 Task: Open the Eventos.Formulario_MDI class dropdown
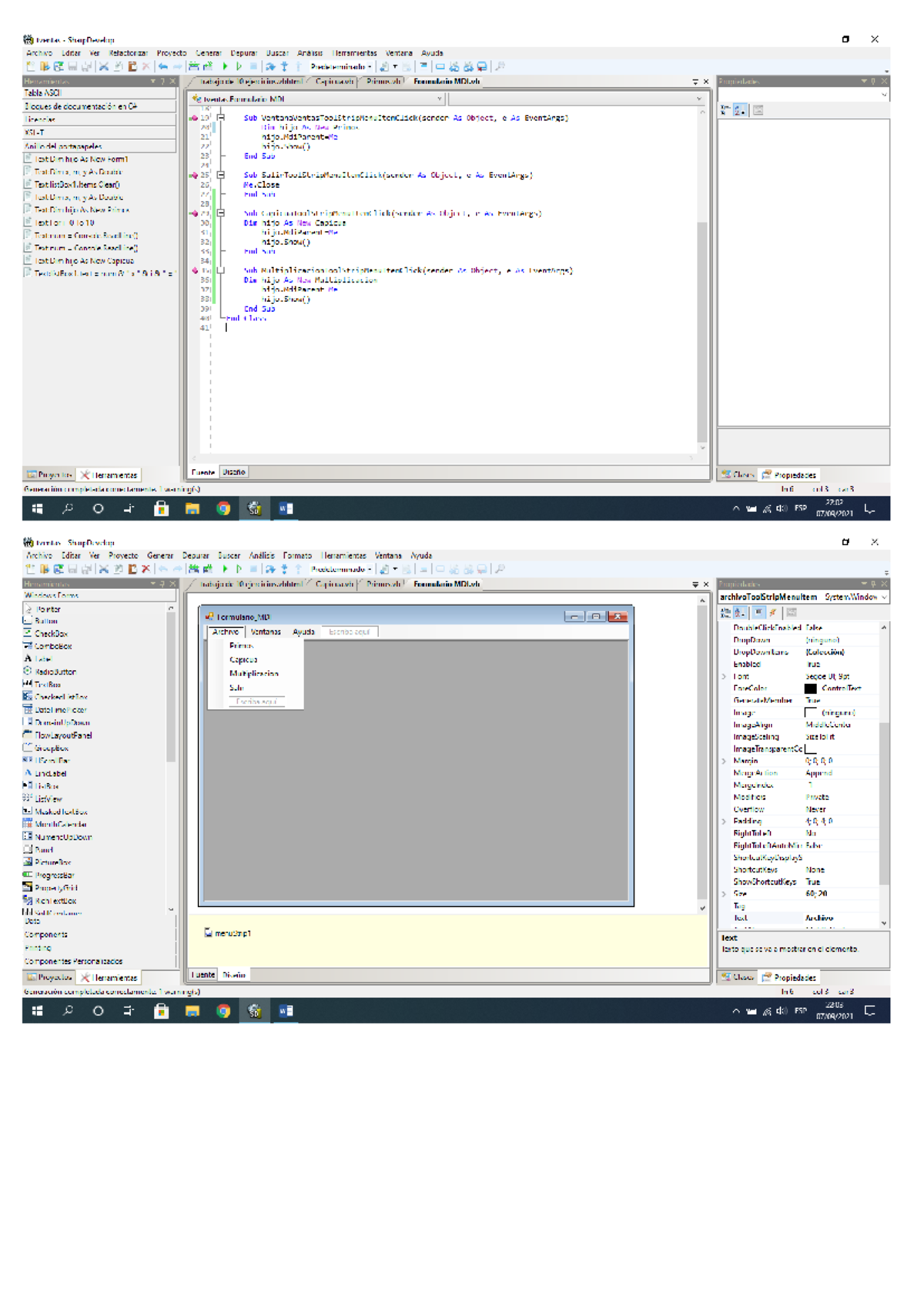point(440,99)
